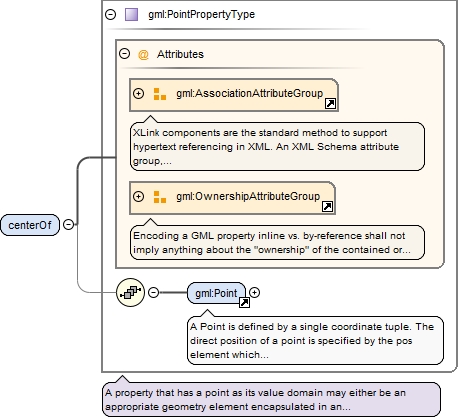Follow the OwnershipAttributeGroup reference arrow
This screenshot has width=459, height=420.
[327, 207]
